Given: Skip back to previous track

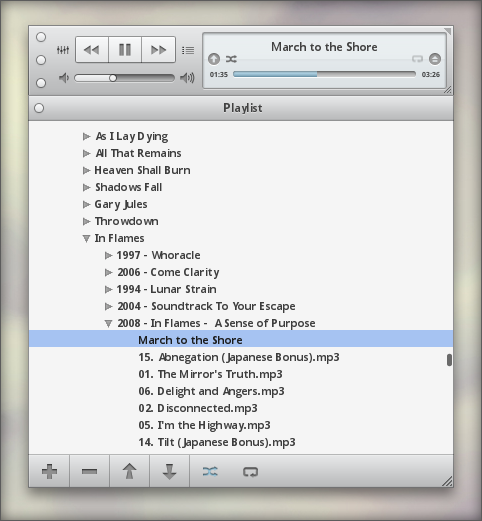Looking at the screenshot, I should (92, 50).
